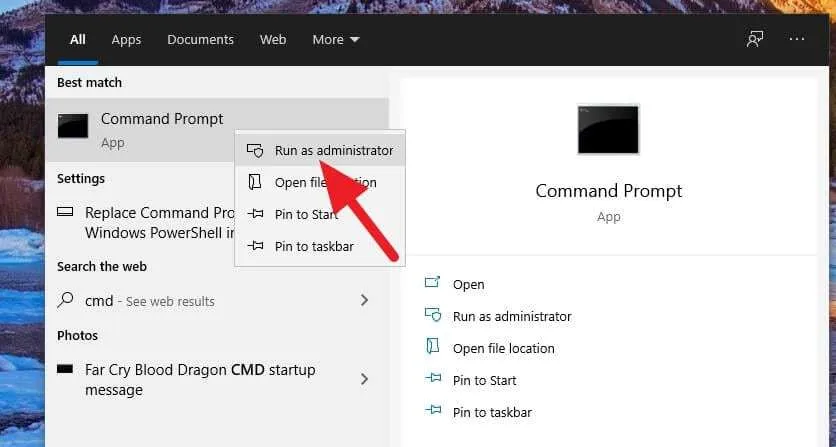Click the pin icon beside Pin to taskbar in context menu

255,246
